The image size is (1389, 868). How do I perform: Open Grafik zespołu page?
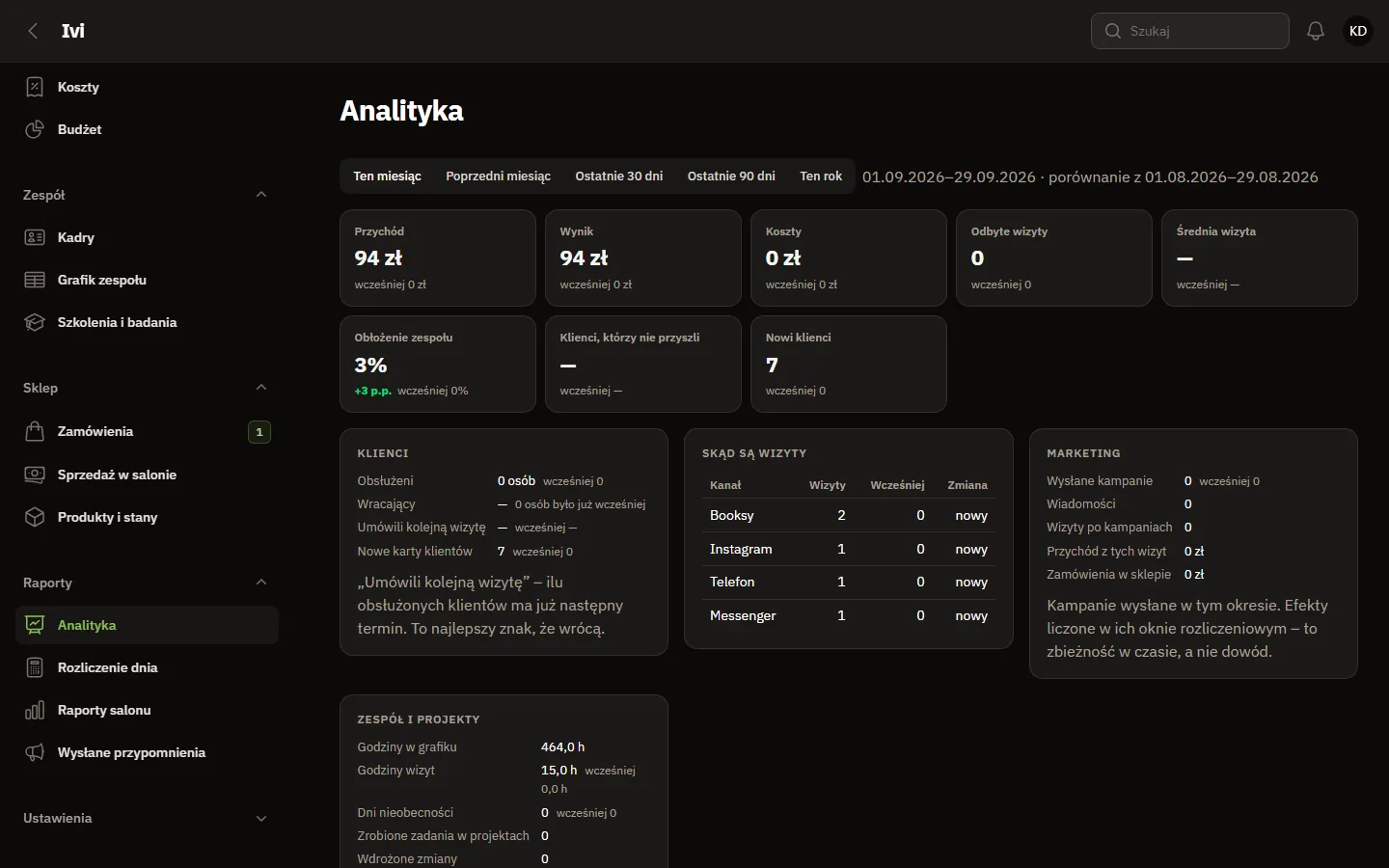click(x=147, y=280)
